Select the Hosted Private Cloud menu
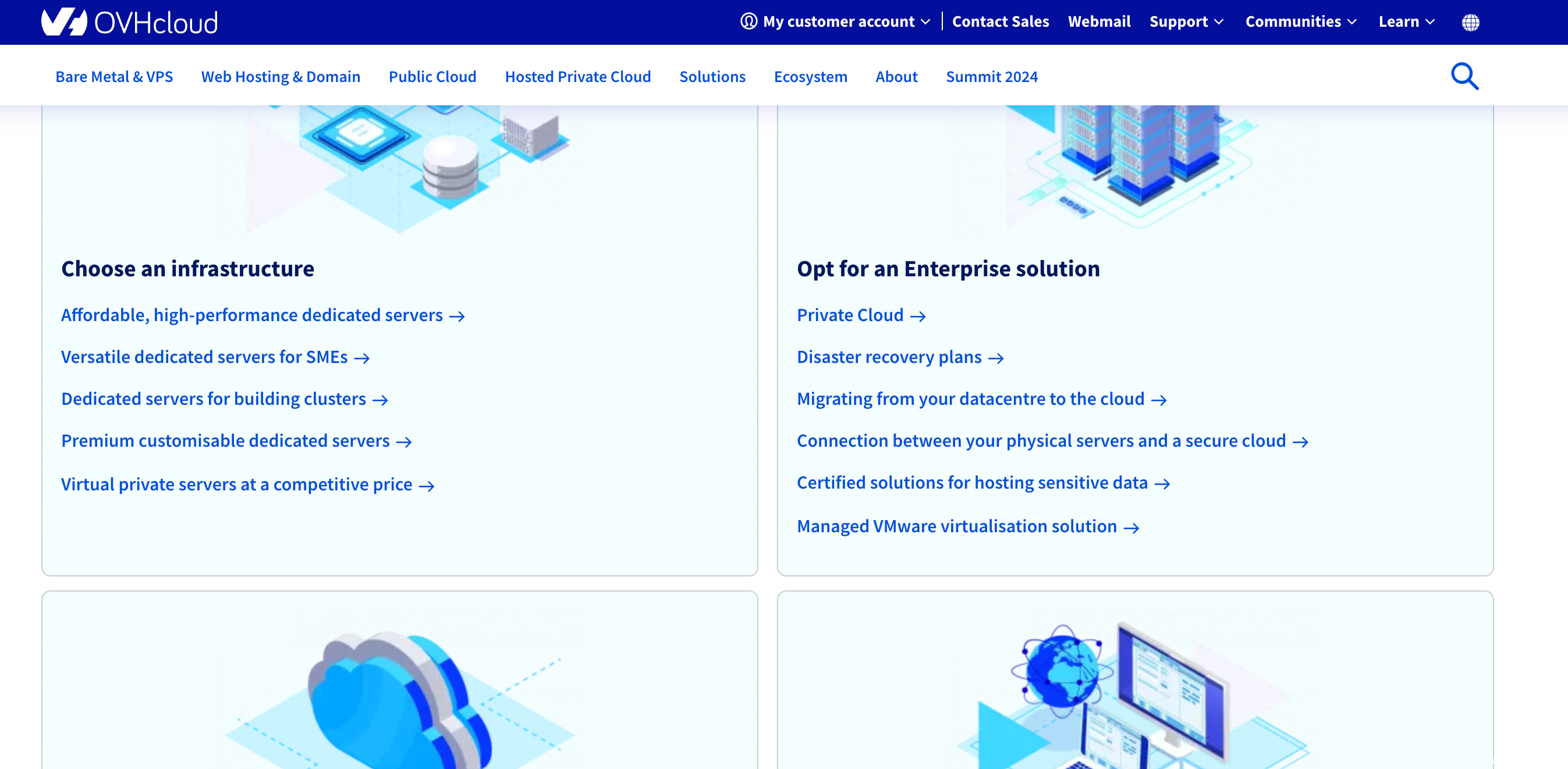1568x769 pixels. (577, 77)
